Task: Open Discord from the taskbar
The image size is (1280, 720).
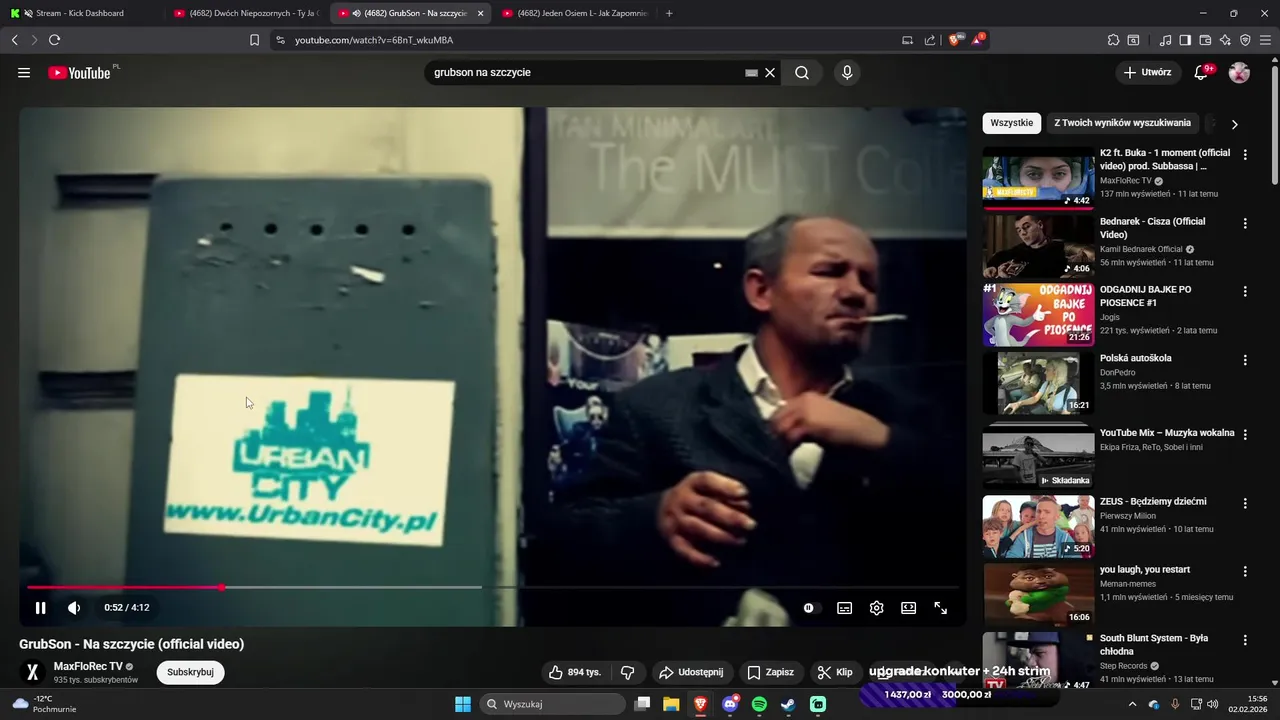Action: click(x=730, y=704)
